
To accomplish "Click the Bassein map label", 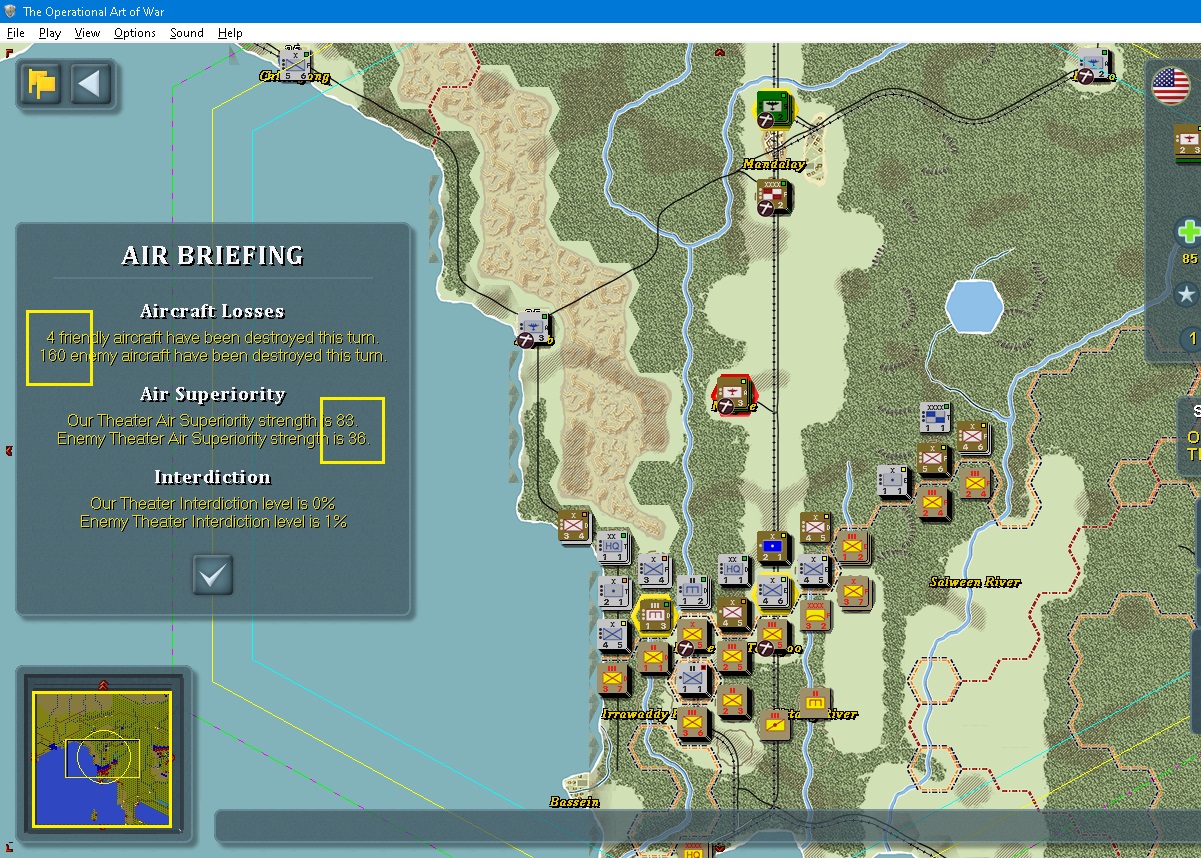I will tap(575, 802).
